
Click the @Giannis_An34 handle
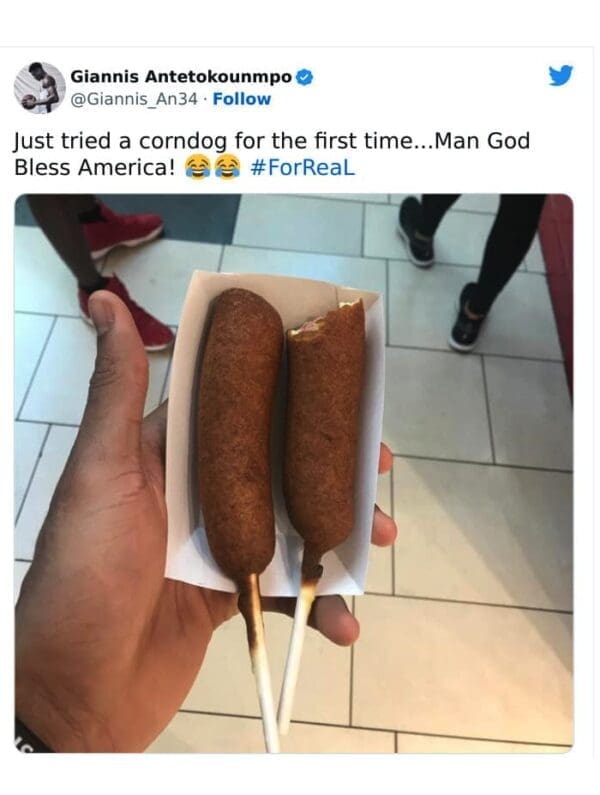coord(134,99)
